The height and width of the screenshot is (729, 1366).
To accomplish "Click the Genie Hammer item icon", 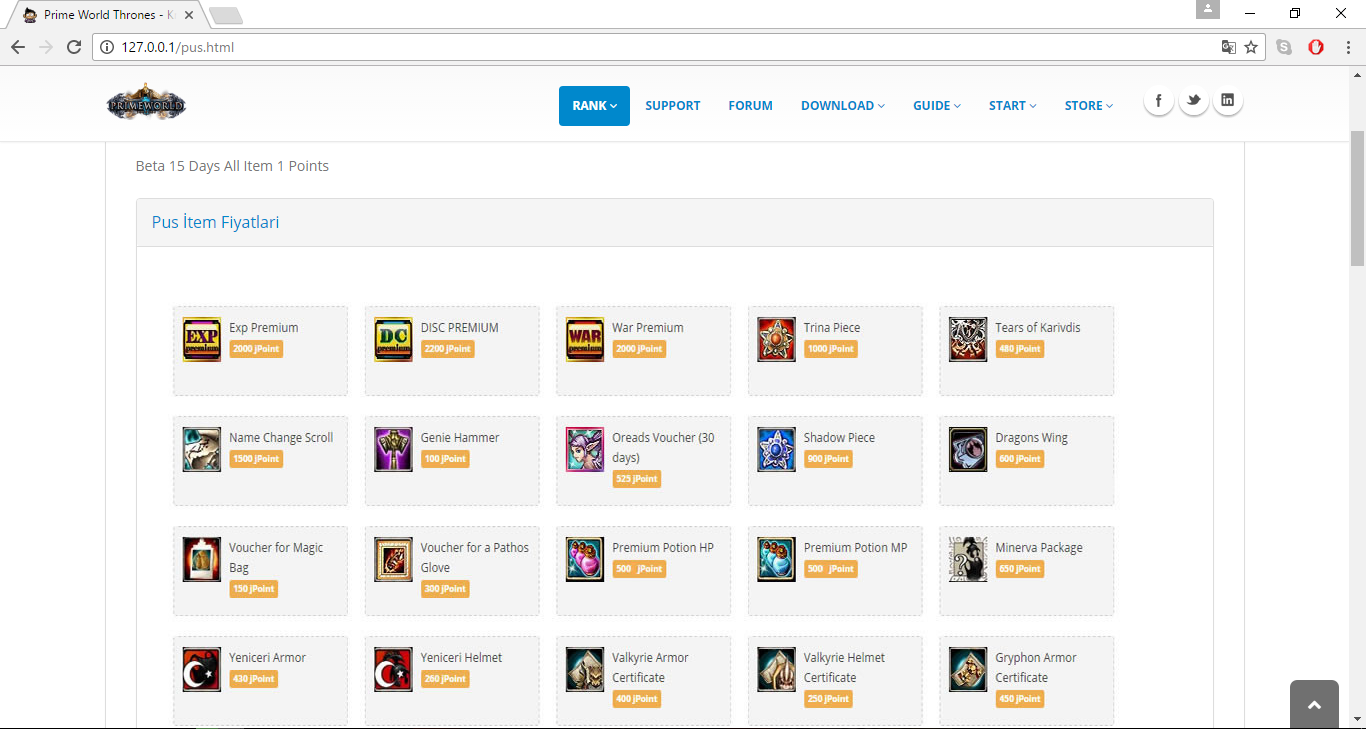I will click(393, 449).
